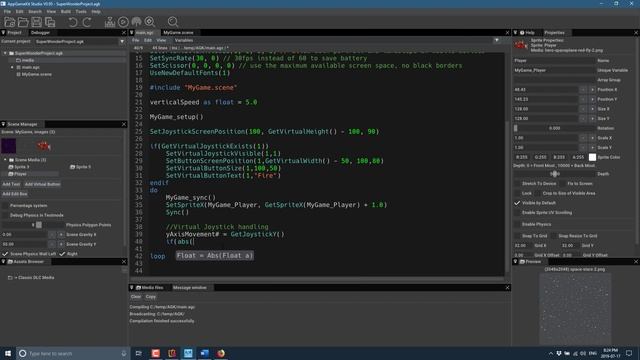Expand the main.agc tree node
This screenshot has width=640, height=360.
(12, 67)
